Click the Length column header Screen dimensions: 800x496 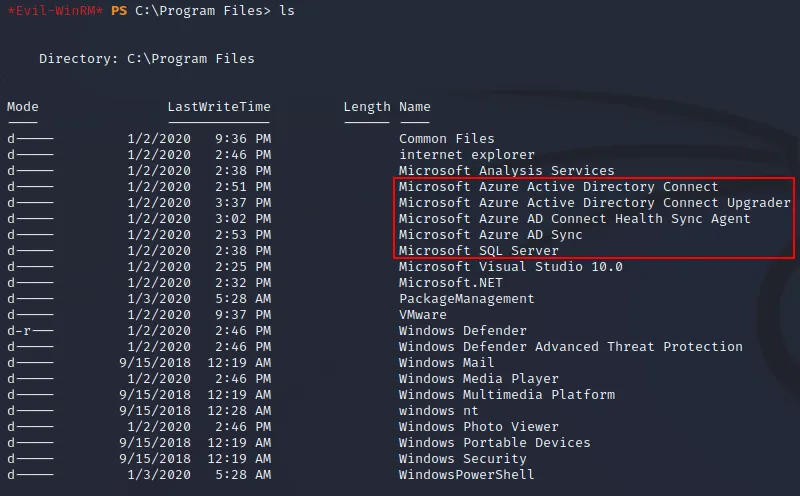pos(367,107)
